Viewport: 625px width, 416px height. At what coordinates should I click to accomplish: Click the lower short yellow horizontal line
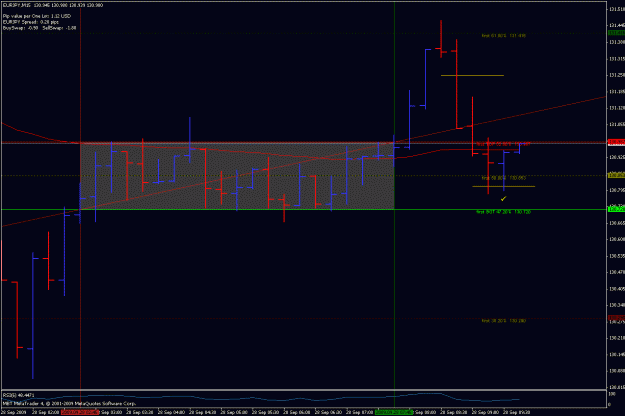point(503,186)
